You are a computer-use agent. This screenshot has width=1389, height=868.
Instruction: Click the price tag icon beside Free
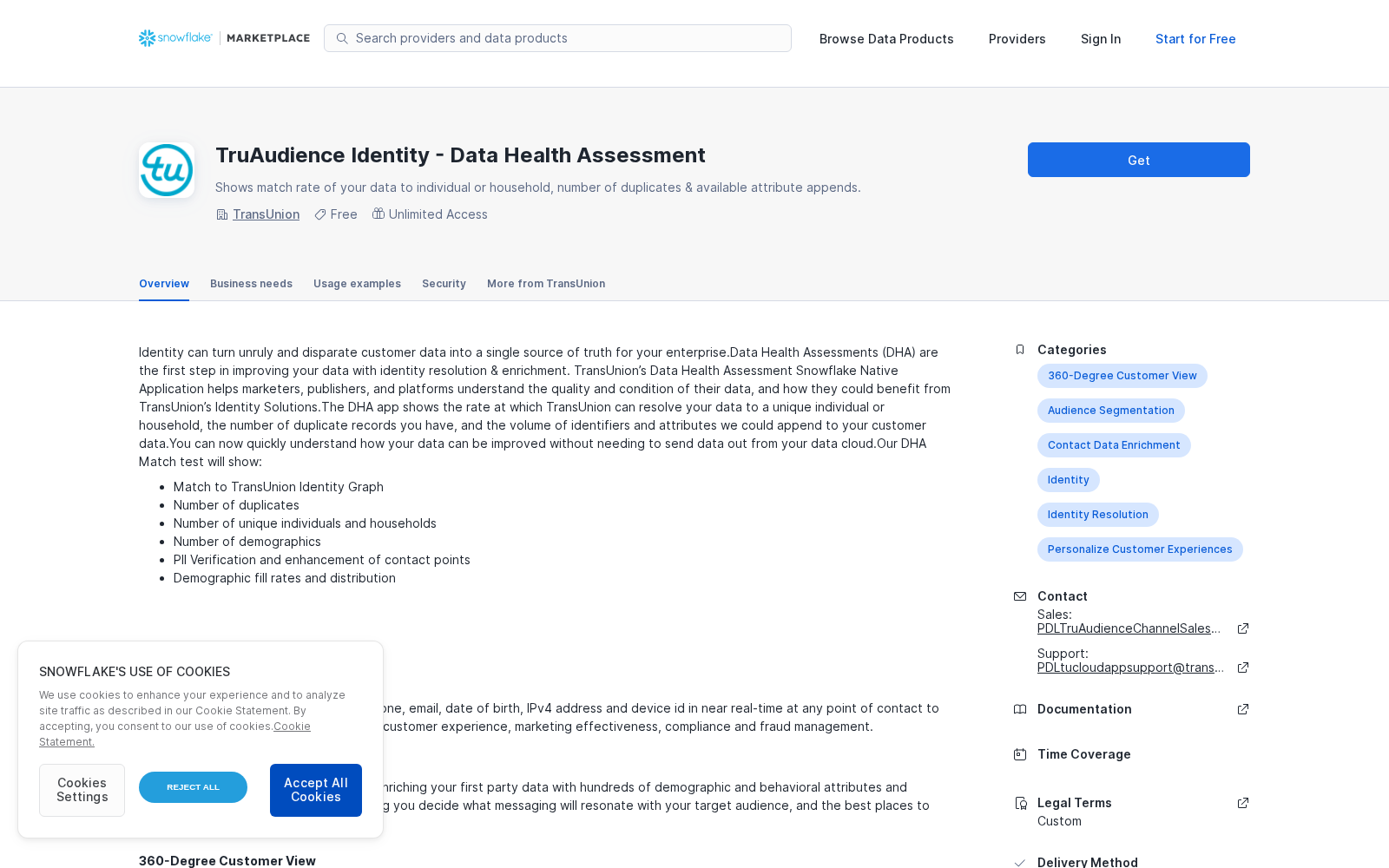pos(320,214)
